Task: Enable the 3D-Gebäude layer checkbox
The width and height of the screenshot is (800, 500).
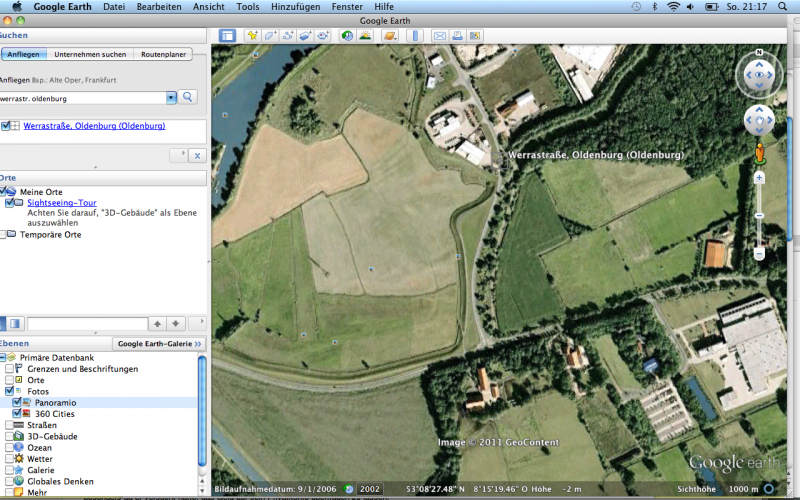Action: click(x=10, y=436)
